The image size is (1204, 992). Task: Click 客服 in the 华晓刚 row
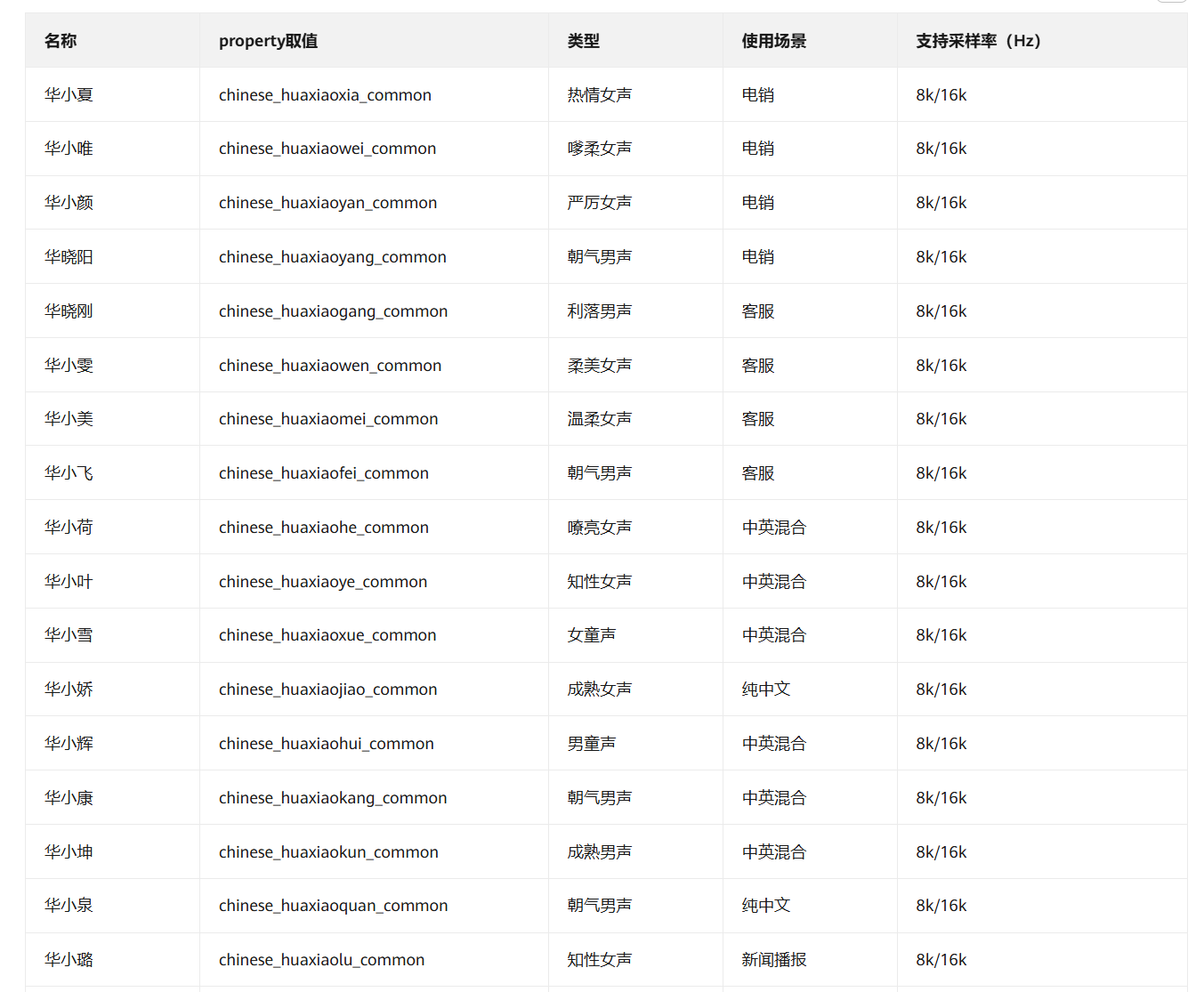click(758, 311)
